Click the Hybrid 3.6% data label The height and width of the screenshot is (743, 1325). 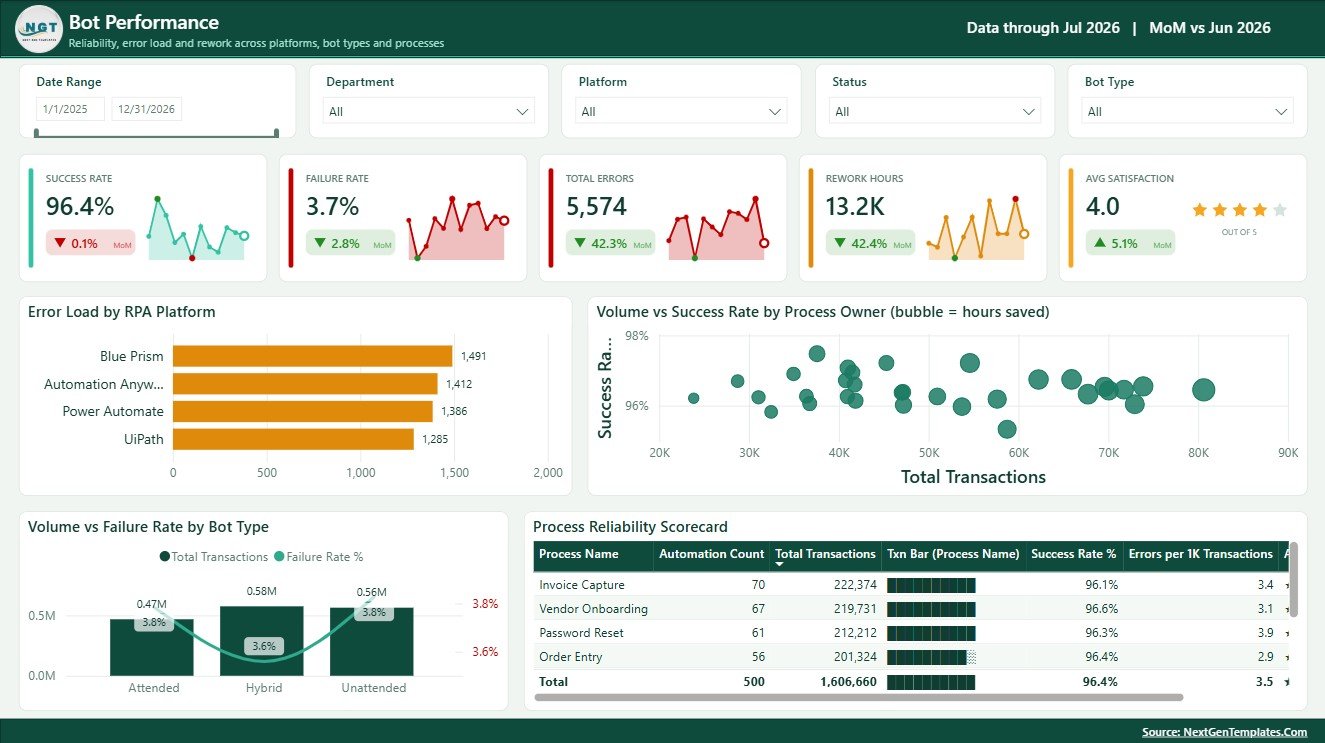(264, 646)
